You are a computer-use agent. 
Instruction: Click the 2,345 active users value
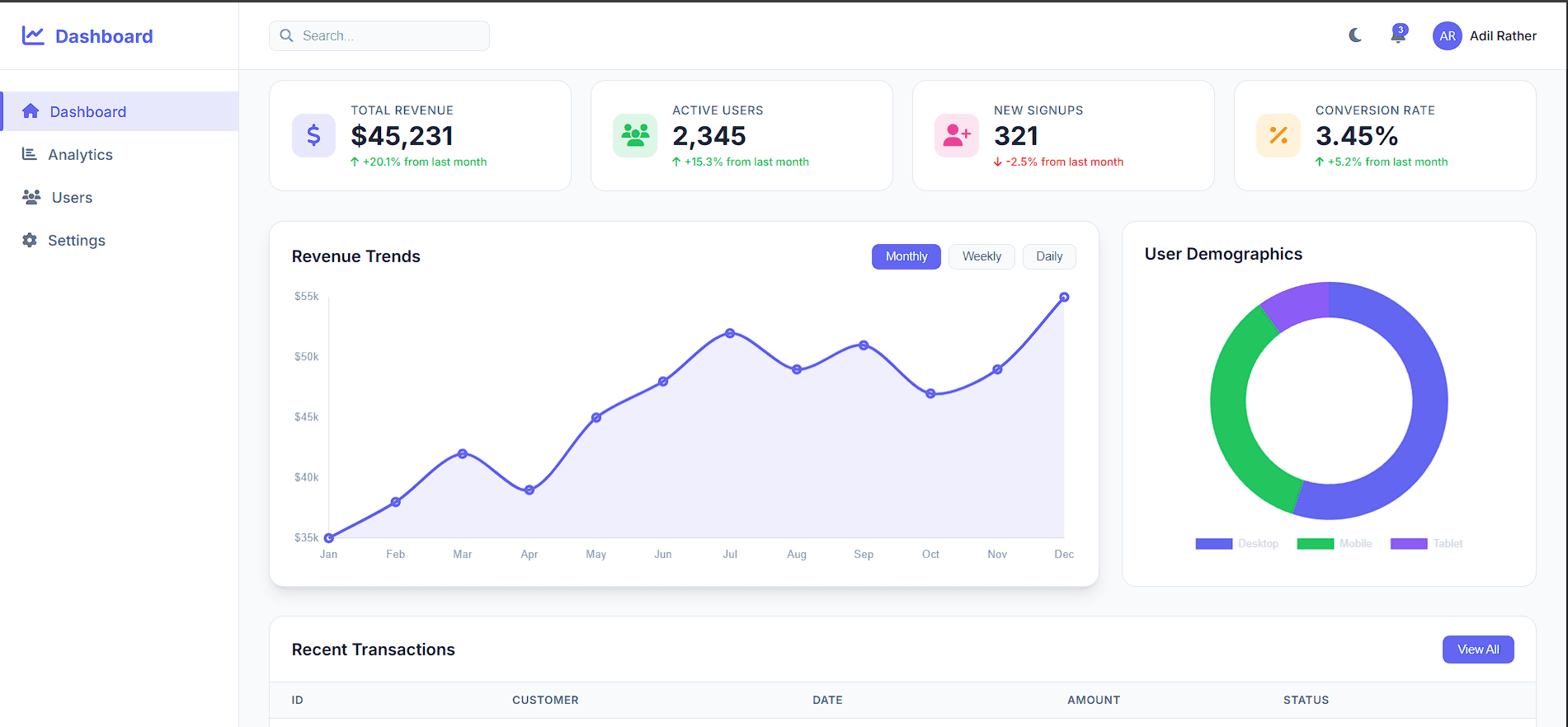tap(709, 135)
